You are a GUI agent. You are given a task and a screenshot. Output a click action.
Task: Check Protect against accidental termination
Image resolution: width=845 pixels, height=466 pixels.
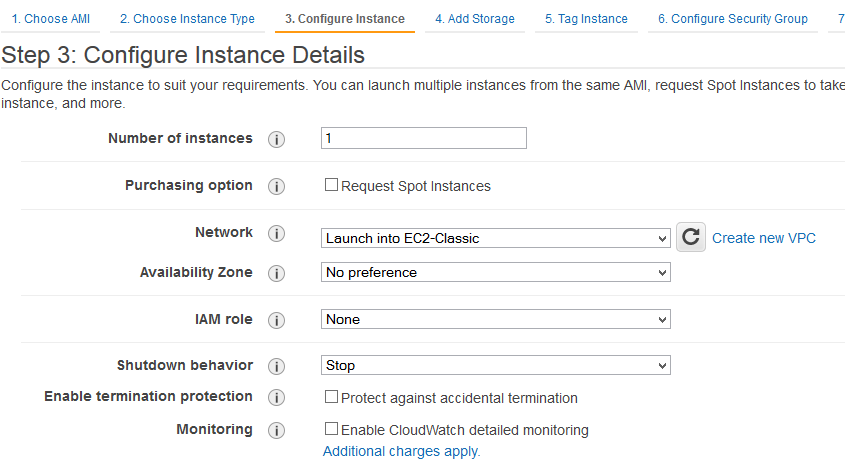pos(331,397)
